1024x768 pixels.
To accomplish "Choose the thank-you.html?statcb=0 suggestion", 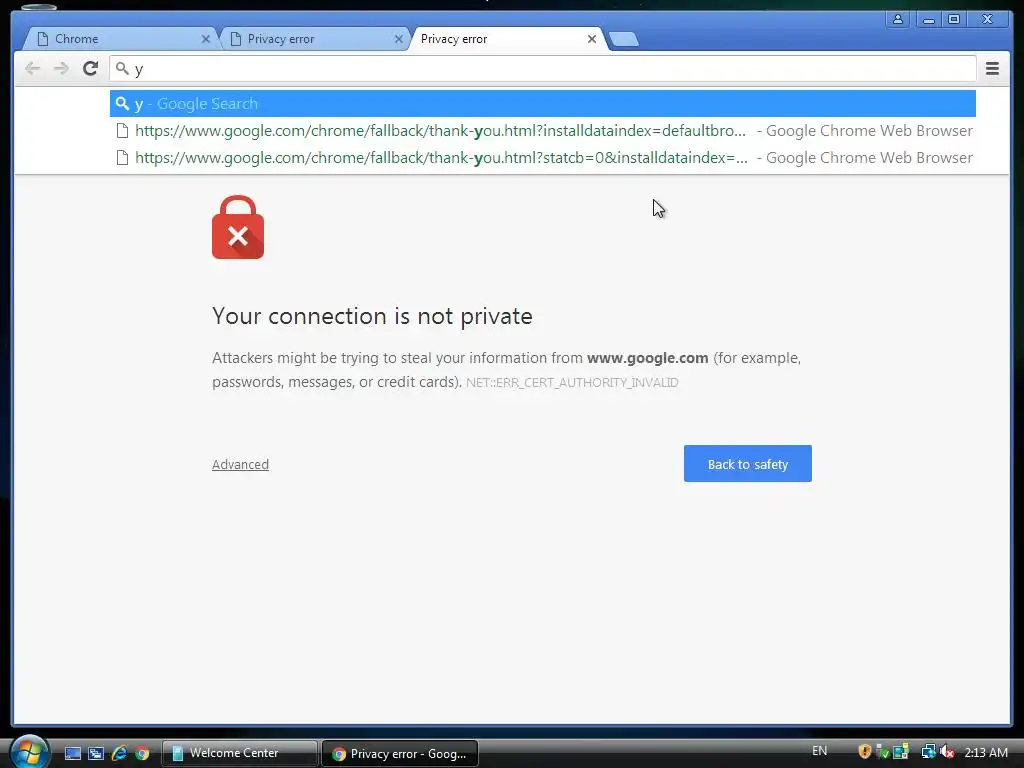I will (543, 158).
